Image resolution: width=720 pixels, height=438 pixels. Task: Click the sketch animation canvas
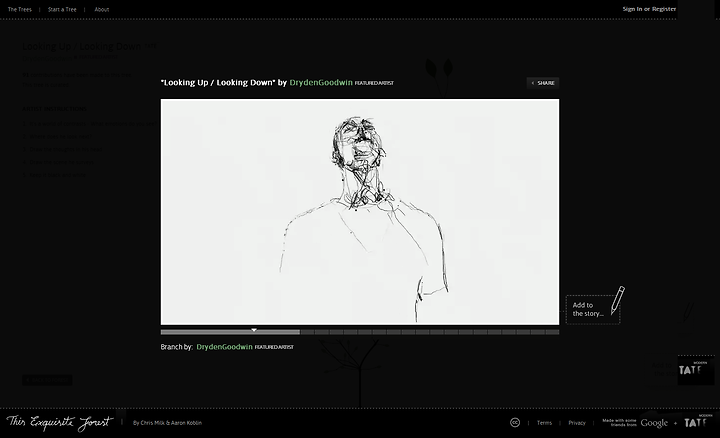[360, 212]
